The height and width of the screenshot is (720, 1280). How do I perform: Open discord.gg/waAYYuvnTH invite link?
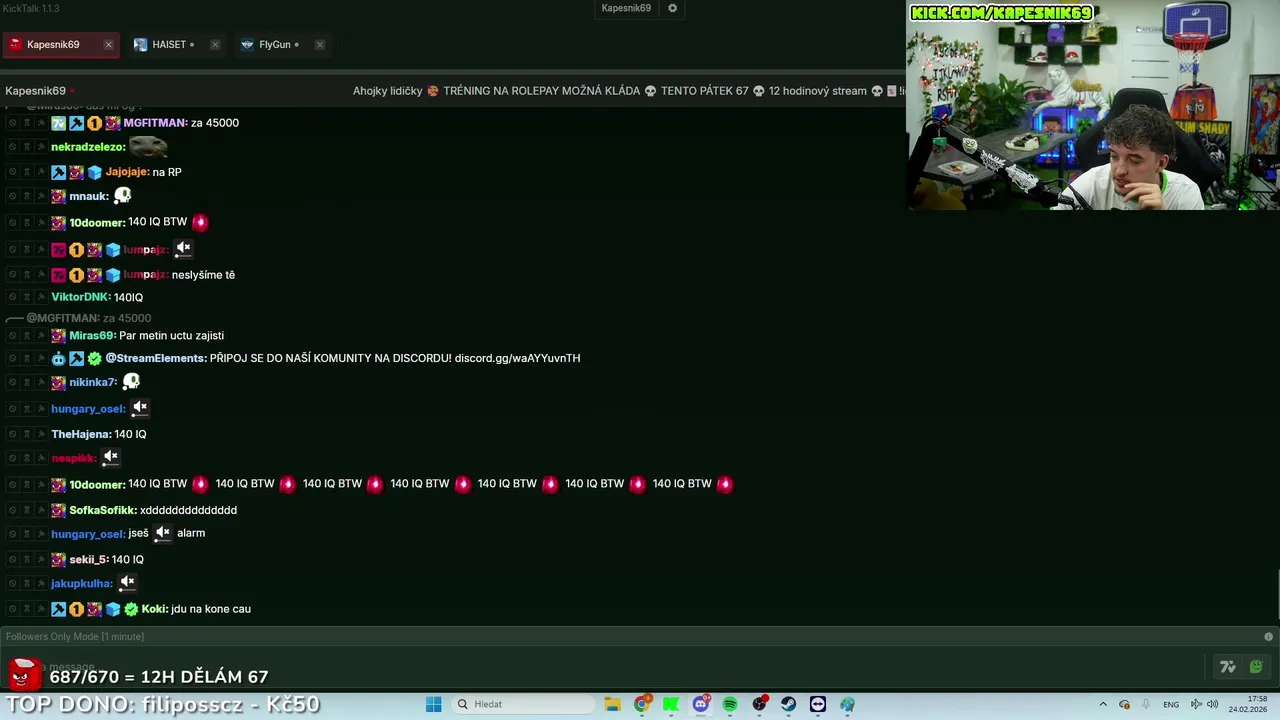pyautogui.click(x=517, y=358)
